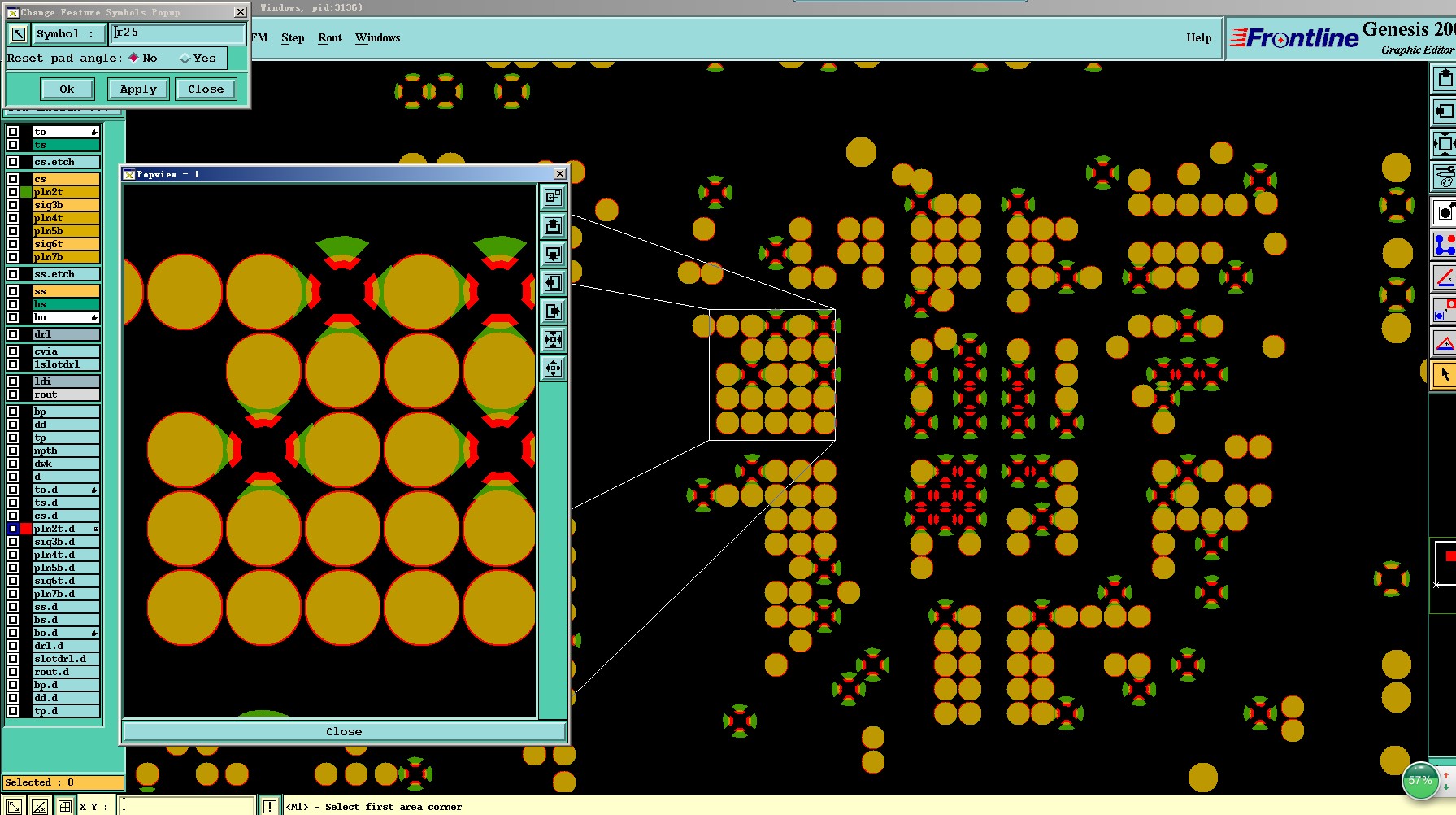Click the green swatch beside pln2t
This screenshot has width=1456, height=815.
click(x=26, y=192)
